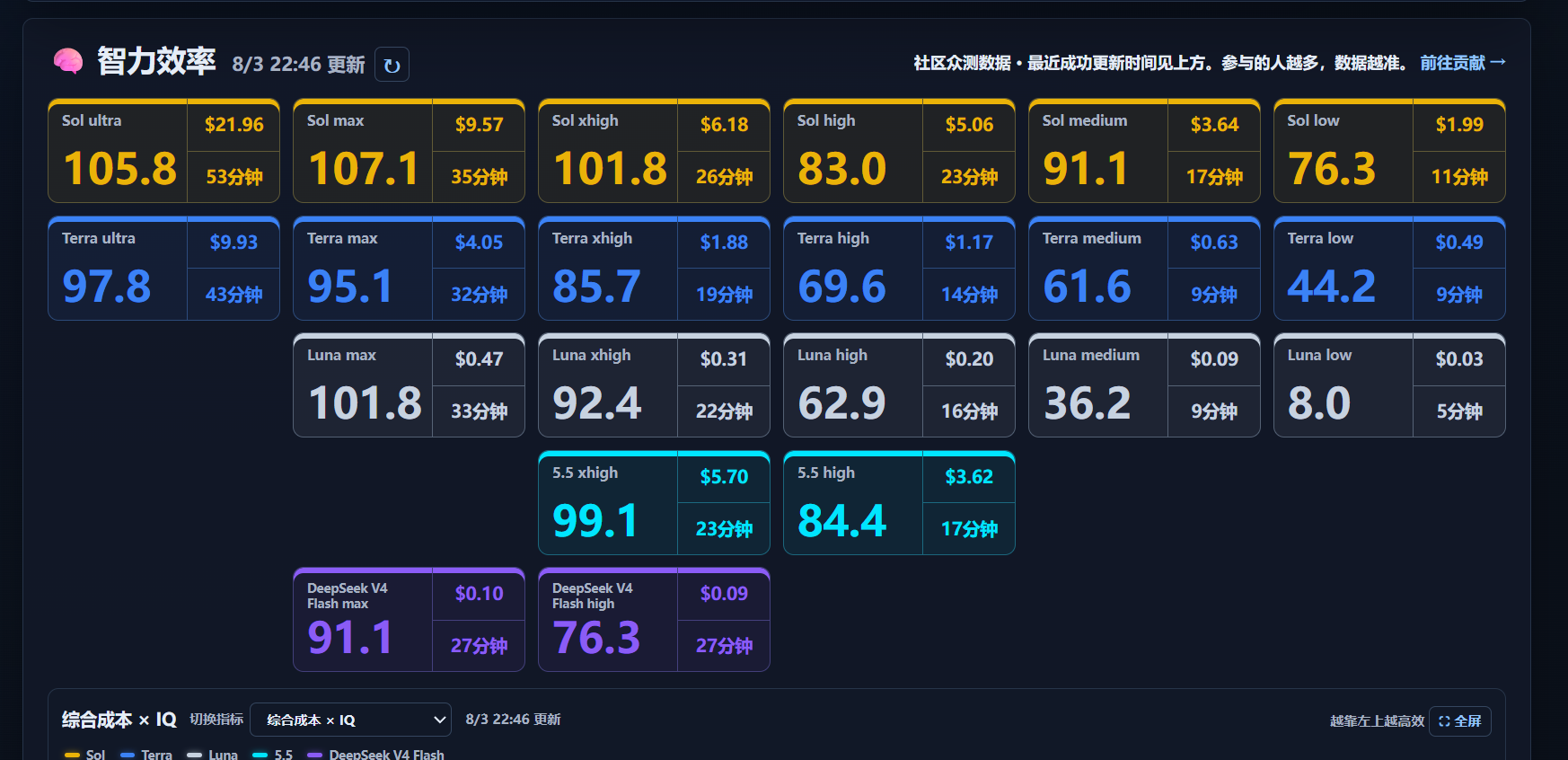Screen dimensions: 1568x760
Task: Click the 5.5 high price $3.62
Action: point(969,477)
